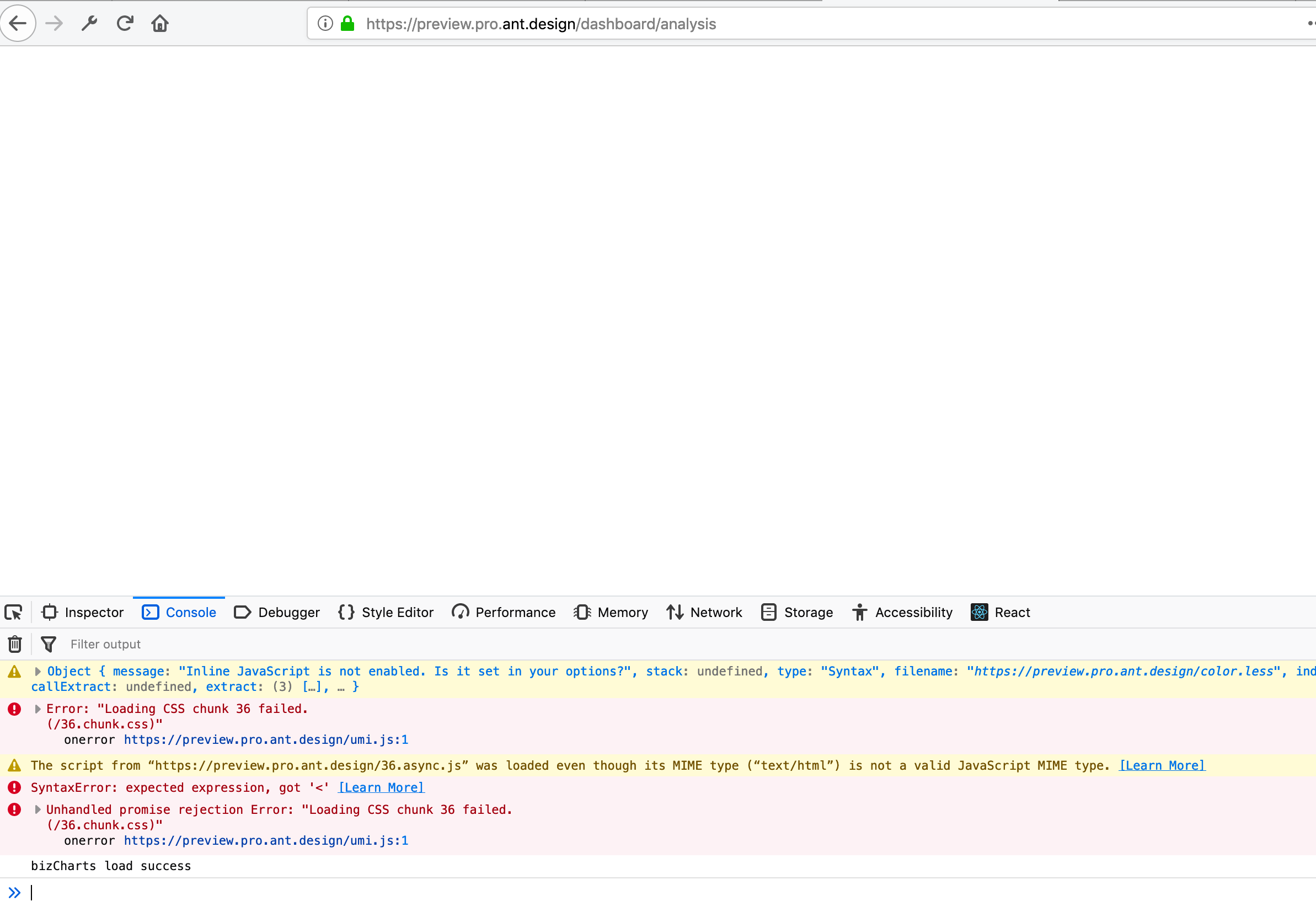Click the green padlock in address bar
1316x912 pixels.
coord(347,23)
